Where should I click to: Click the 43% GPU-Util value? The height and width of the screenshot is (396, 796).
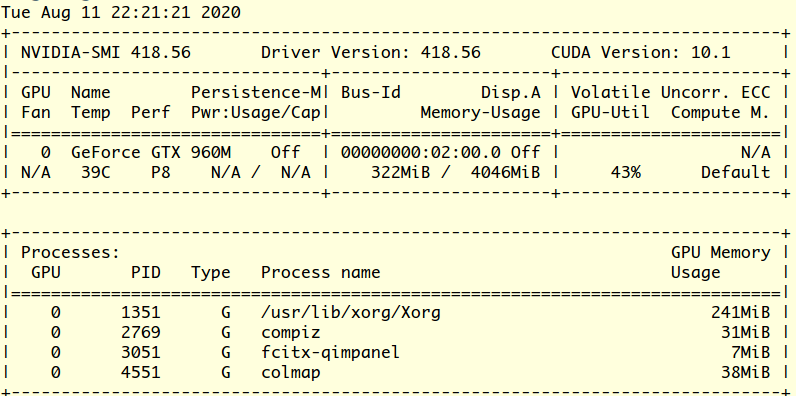click(x=625, y=173)
